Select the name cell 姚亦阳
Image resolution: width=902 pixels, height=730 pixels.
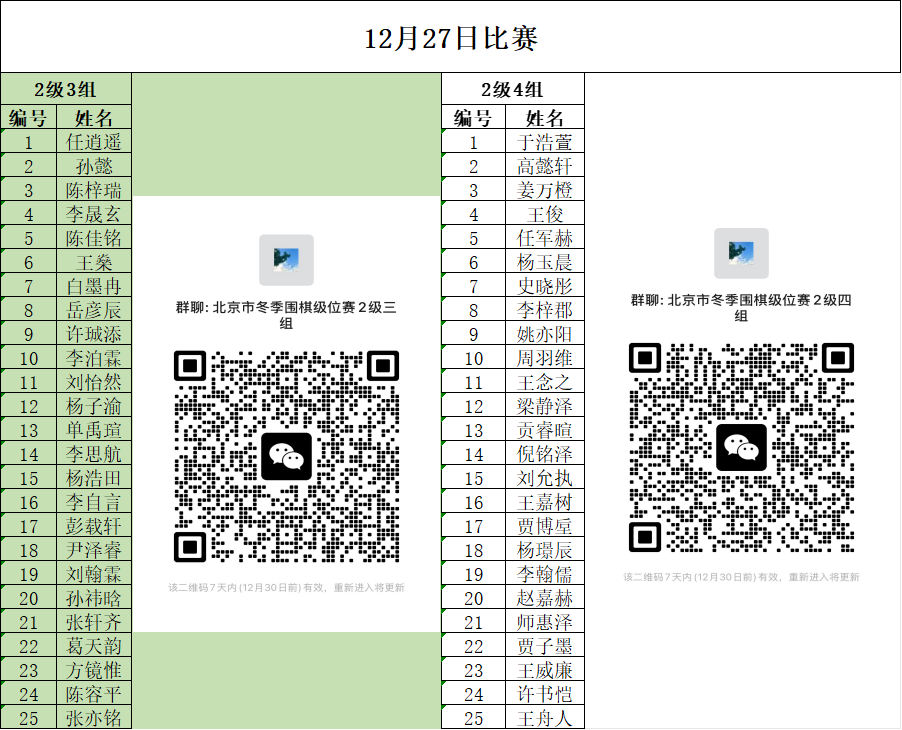coord(545,334)
